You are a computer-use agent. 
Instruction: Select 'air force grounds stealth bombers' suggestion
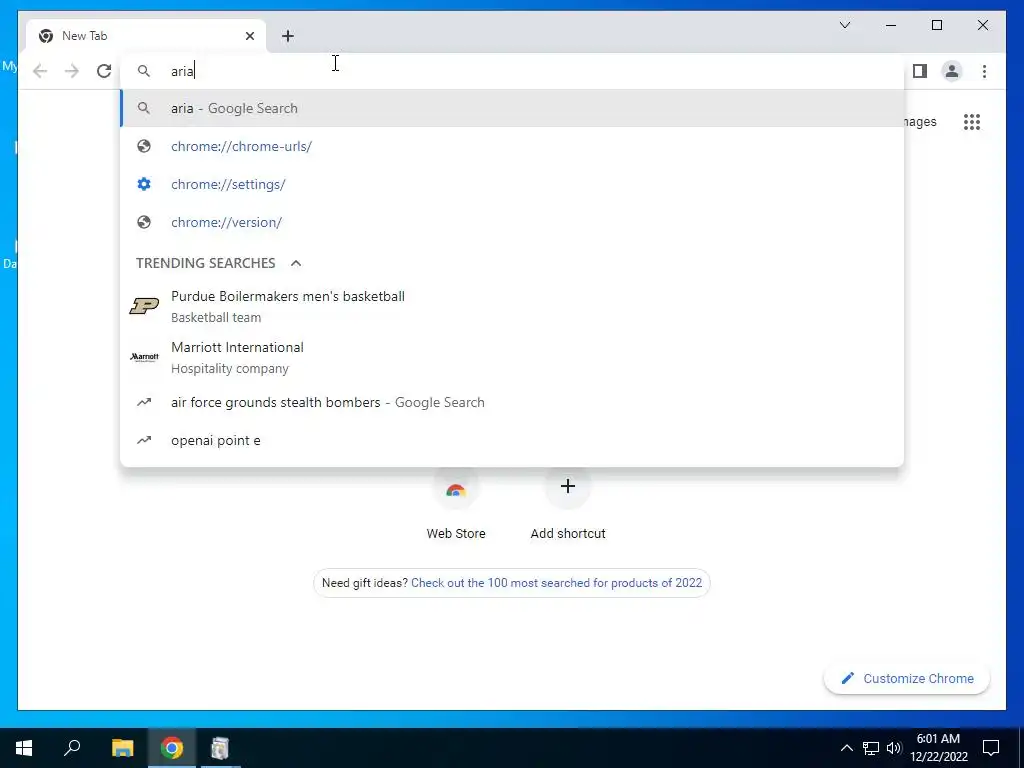pyautogui.click(x=512, y=402)
